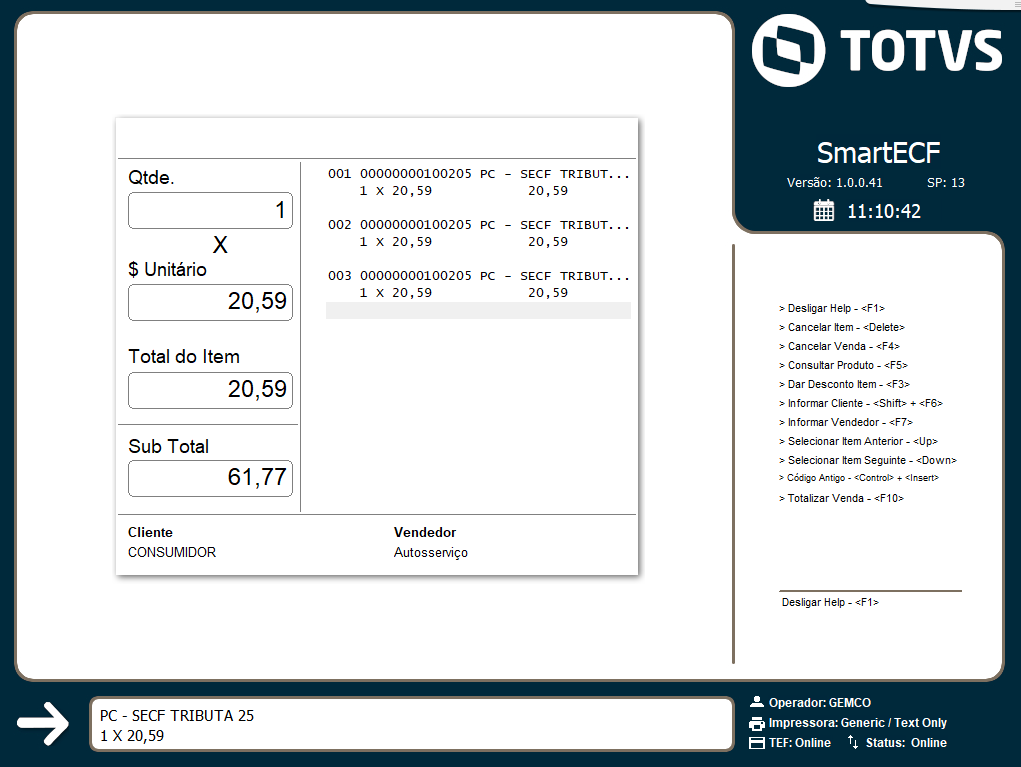Click the SmartECF title
1021x767 pixels.
click(878, 153)
